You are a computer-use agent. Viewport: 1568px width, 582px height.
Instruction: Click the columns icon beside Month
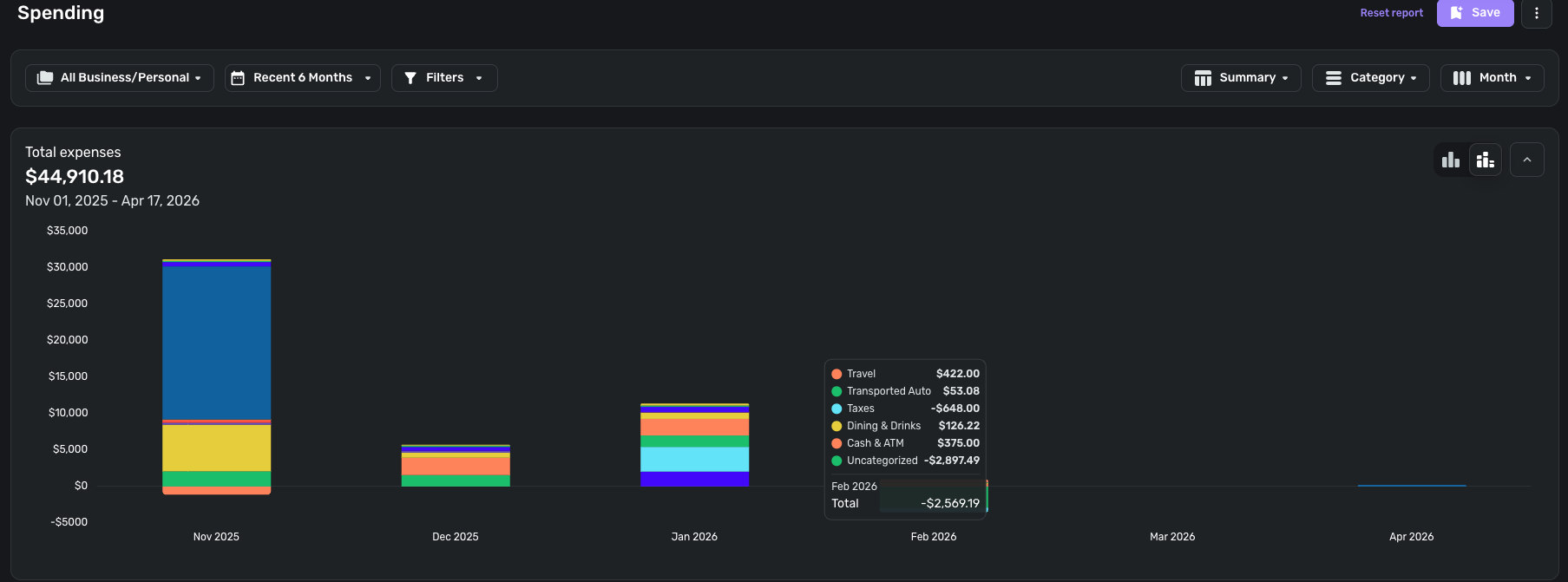pos(1462,78)
